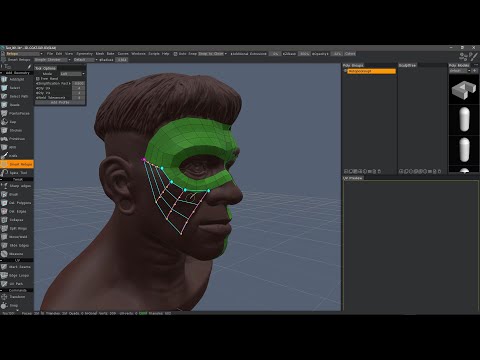Viewport: 480px width, 360px height.
Task: Collapse the Tweak section header
Action: (17, 179)
